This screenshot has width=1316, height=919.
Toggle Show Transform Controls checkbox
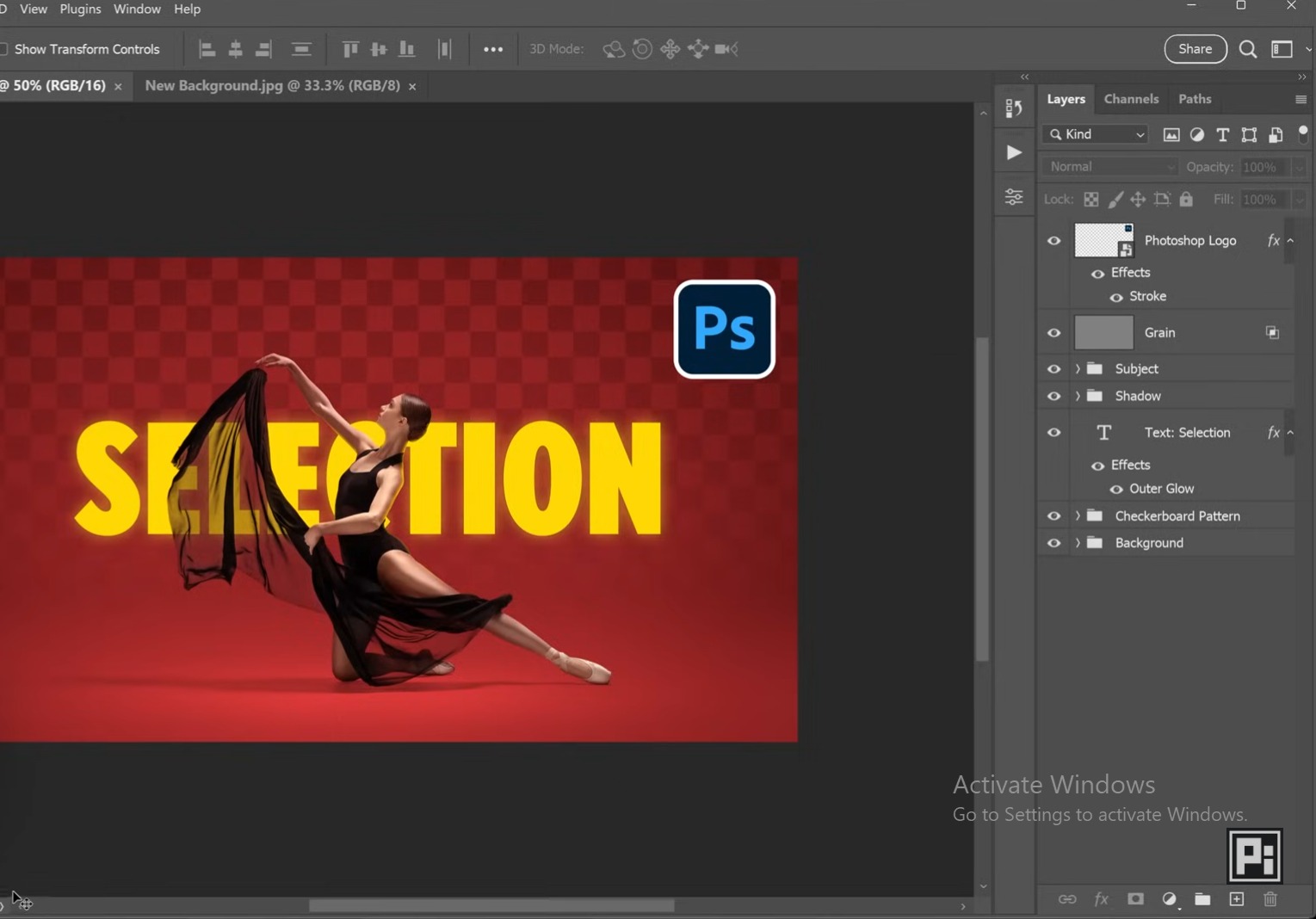(x=3, y=49)
